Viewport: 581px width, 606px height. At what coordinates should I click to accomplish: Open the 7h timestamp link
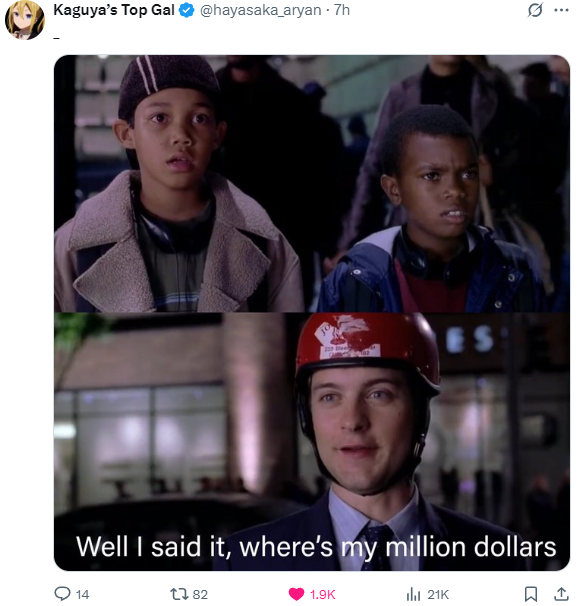point(342,10)
